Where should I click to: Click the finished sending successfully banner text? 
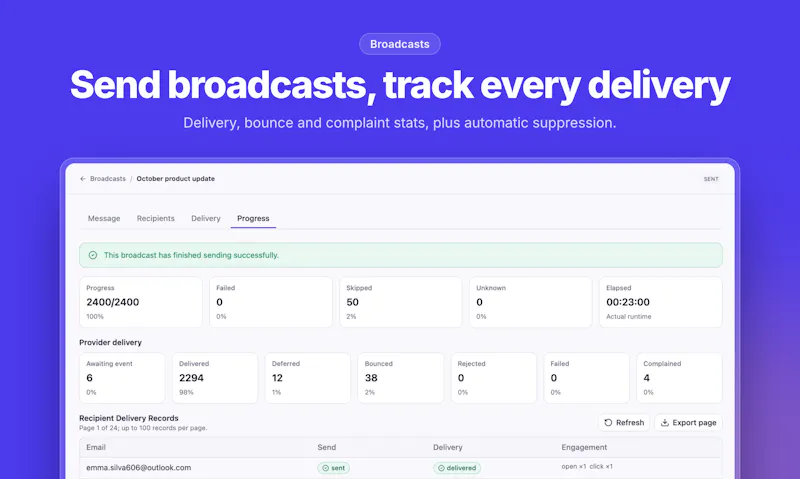click(x=191, y=255)
